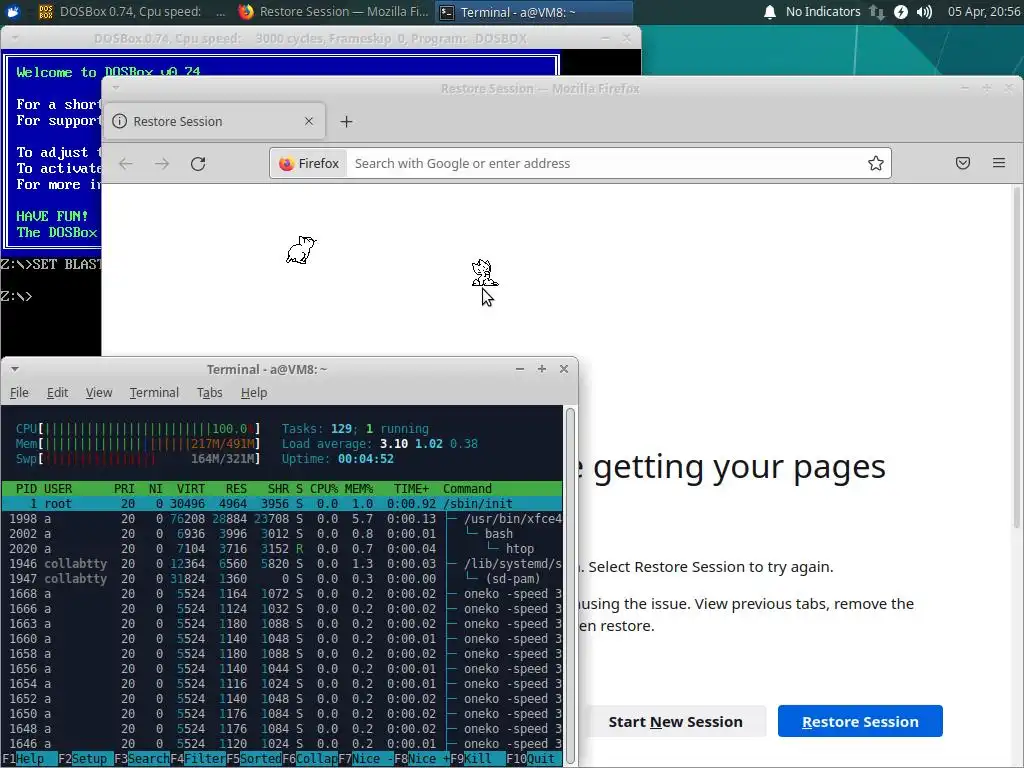Go back in Firefox

[x=126, y=163]
